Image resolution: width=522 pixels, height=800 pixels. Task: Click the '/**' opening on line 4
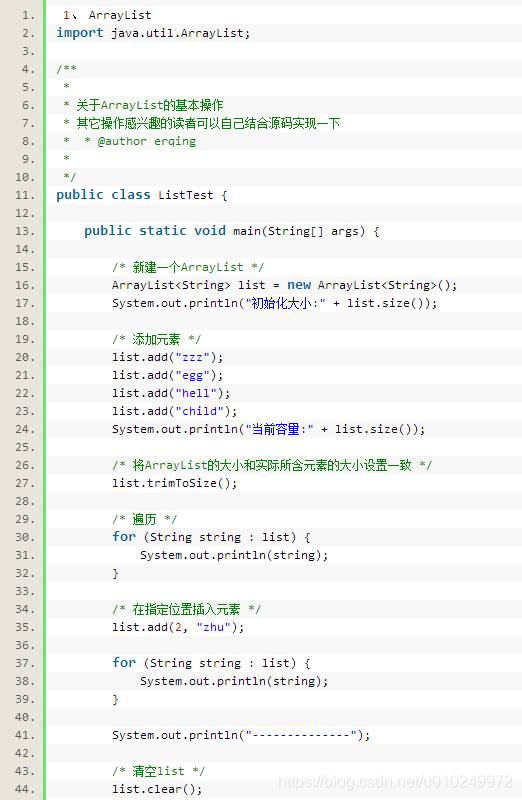click(x=66, y=69)
